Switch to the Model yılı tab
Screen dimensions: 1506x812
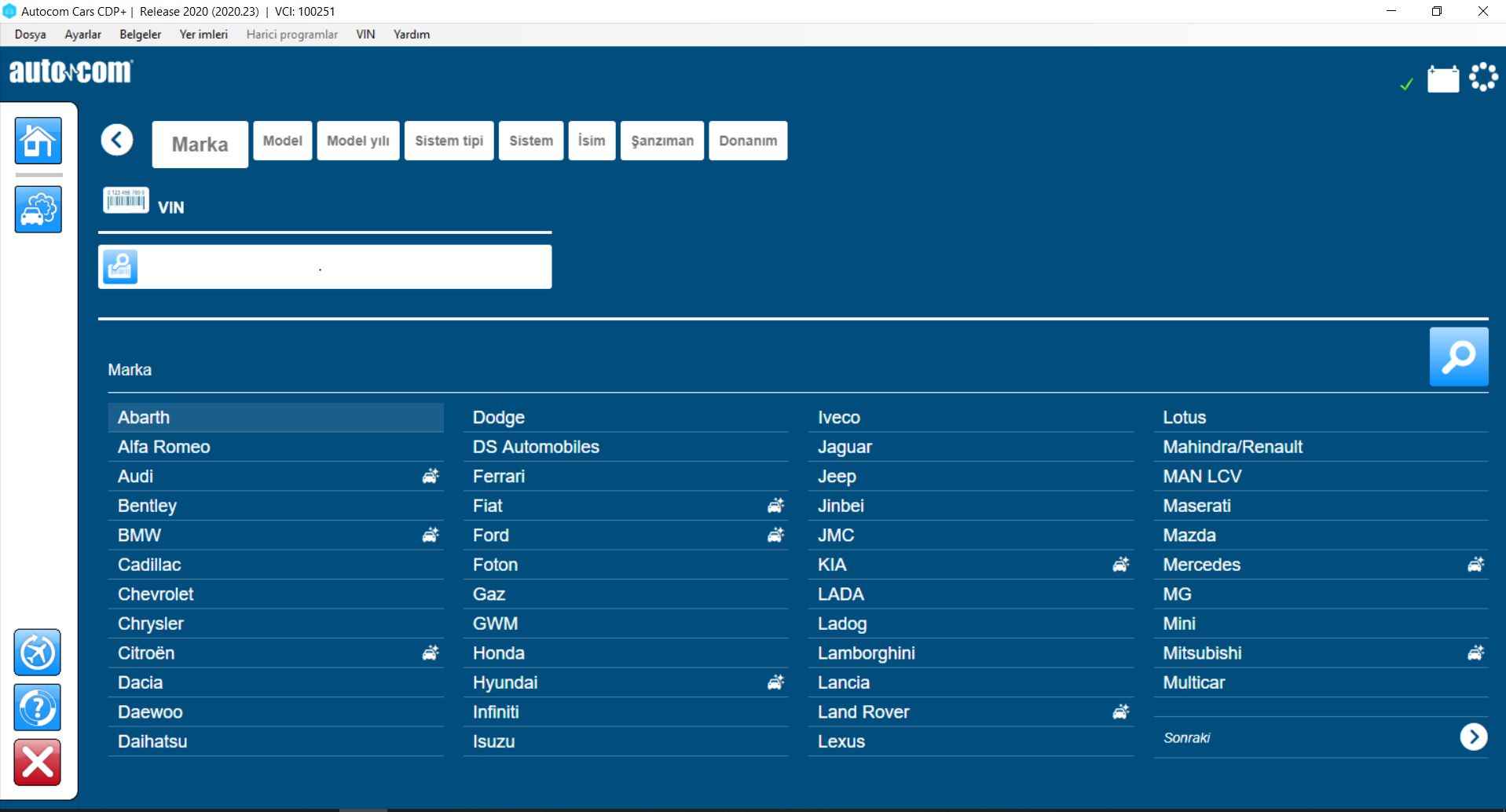357,141
